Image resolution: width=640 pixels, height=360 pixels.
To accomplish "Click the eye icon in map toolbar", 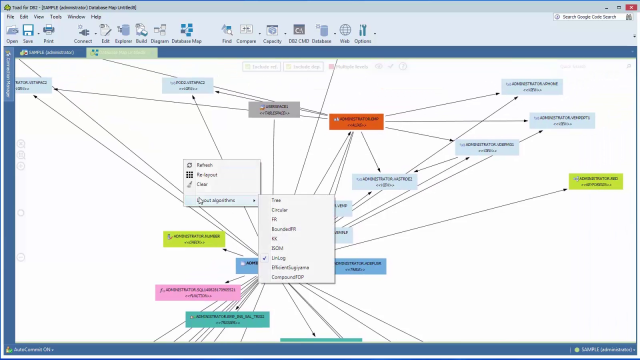I will click(x=379, y=66).
